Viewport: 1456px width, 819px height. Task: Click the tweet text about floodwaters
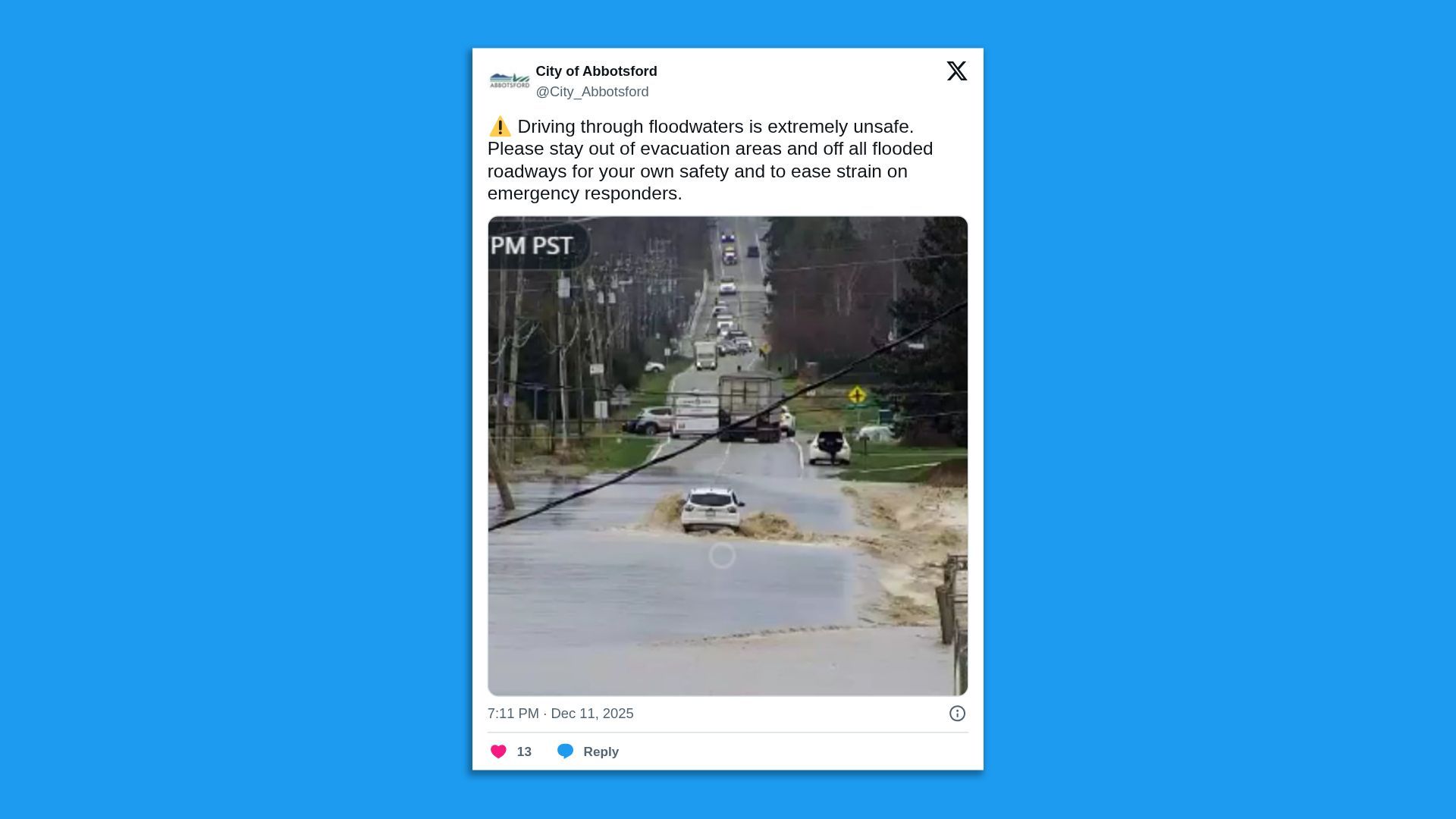pos(710,160)
